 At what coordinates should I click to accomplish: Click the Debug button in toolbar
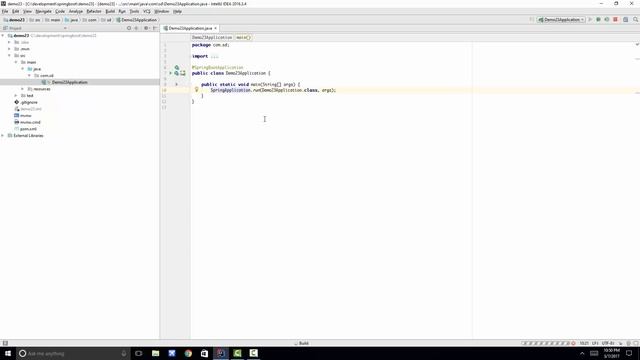(598, 20)
